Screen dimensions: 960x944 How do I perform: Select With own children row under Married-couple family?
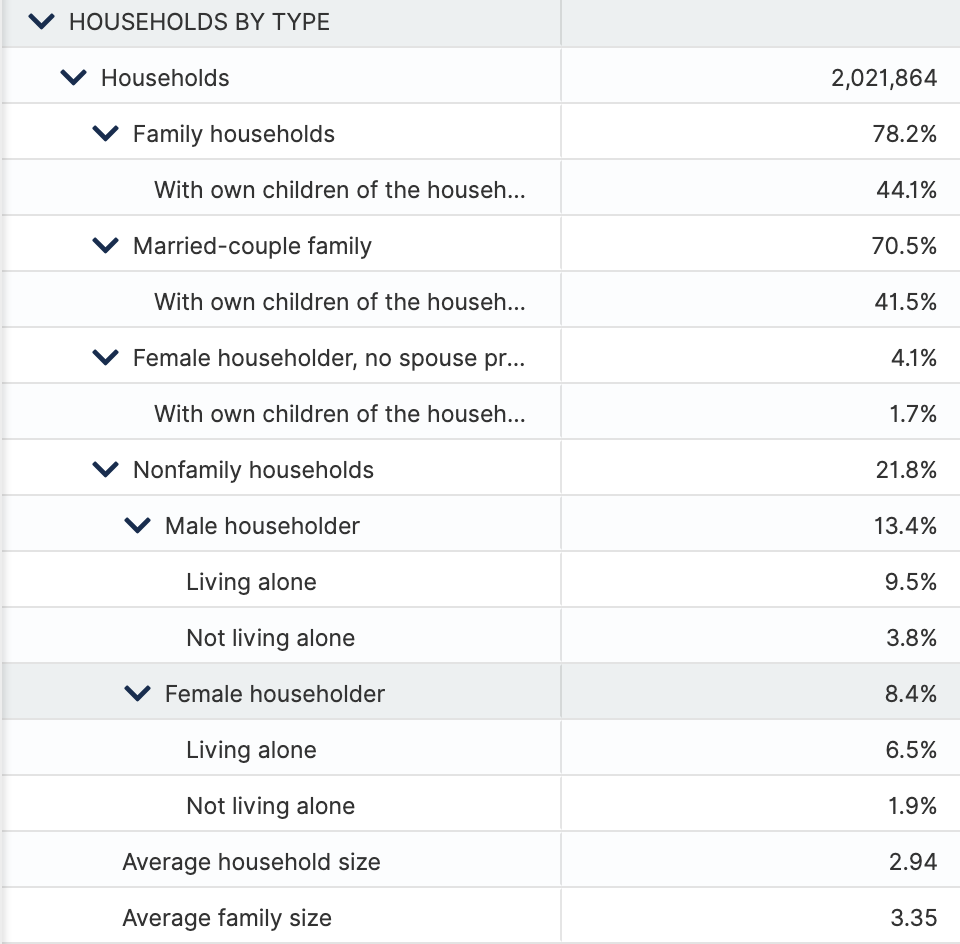point(480,301)
